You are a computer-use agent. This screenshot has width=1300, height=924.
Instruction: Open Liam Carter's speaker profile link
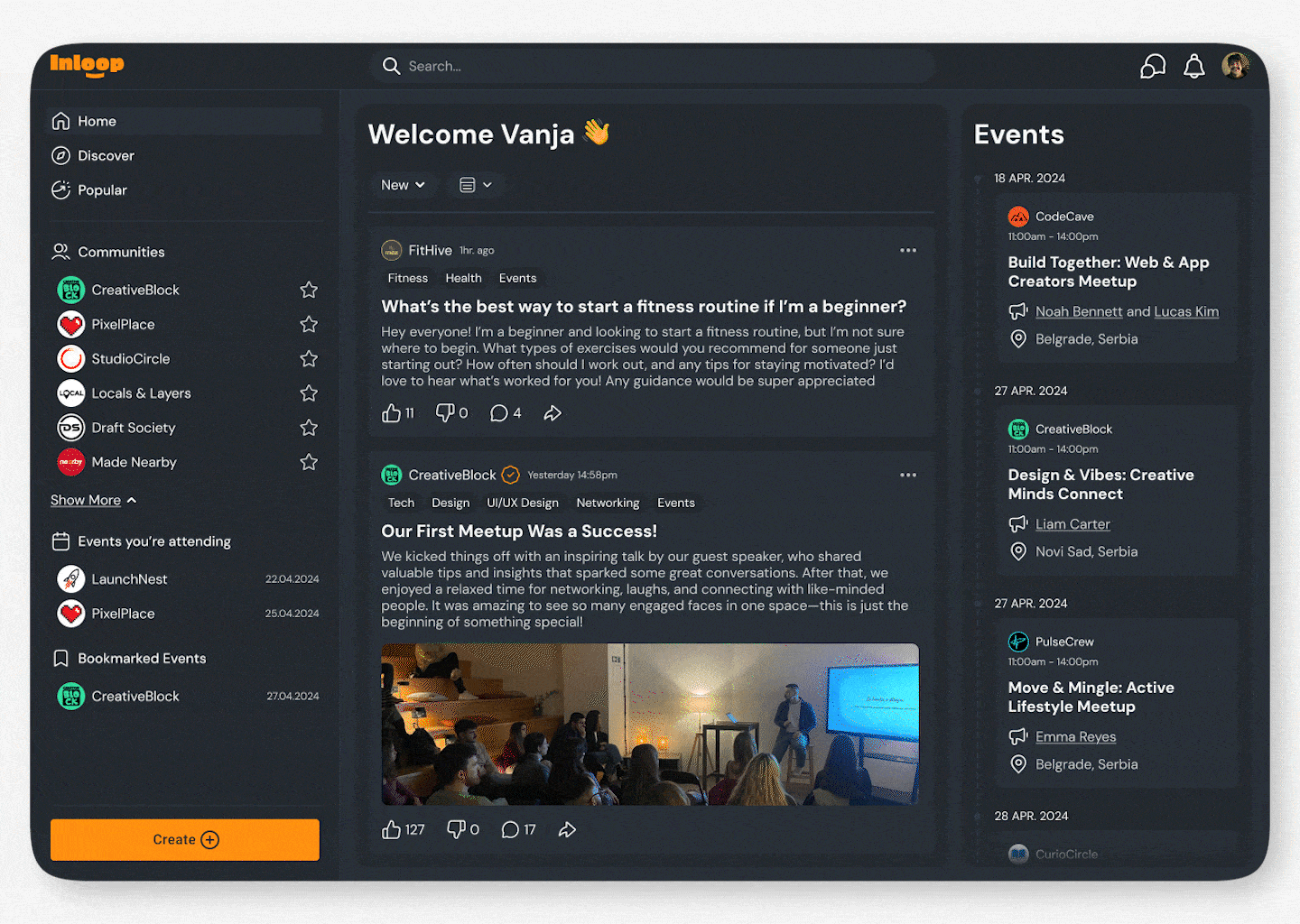(1072, 524)
